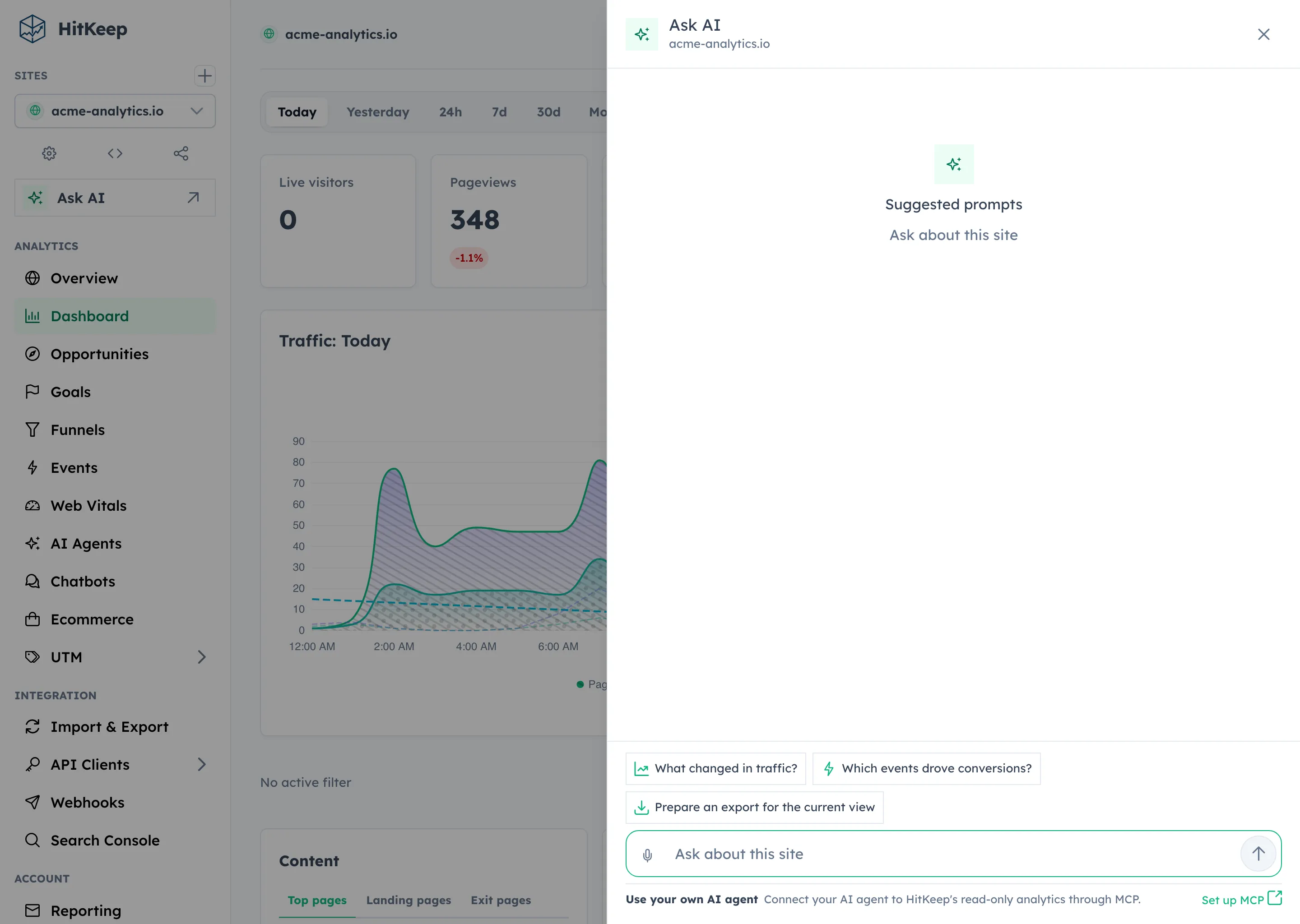
Task: Switch to Landing pages tab
Action: 409,900
